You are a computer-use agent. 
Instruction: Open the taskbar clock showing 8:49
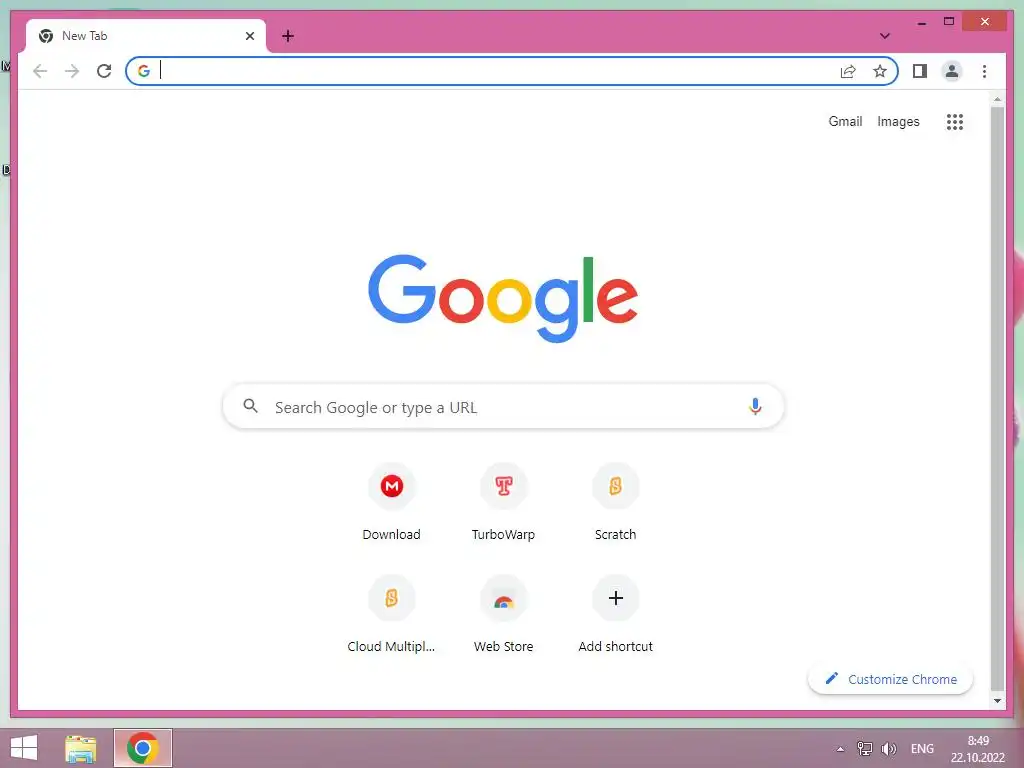coord(978,749)
